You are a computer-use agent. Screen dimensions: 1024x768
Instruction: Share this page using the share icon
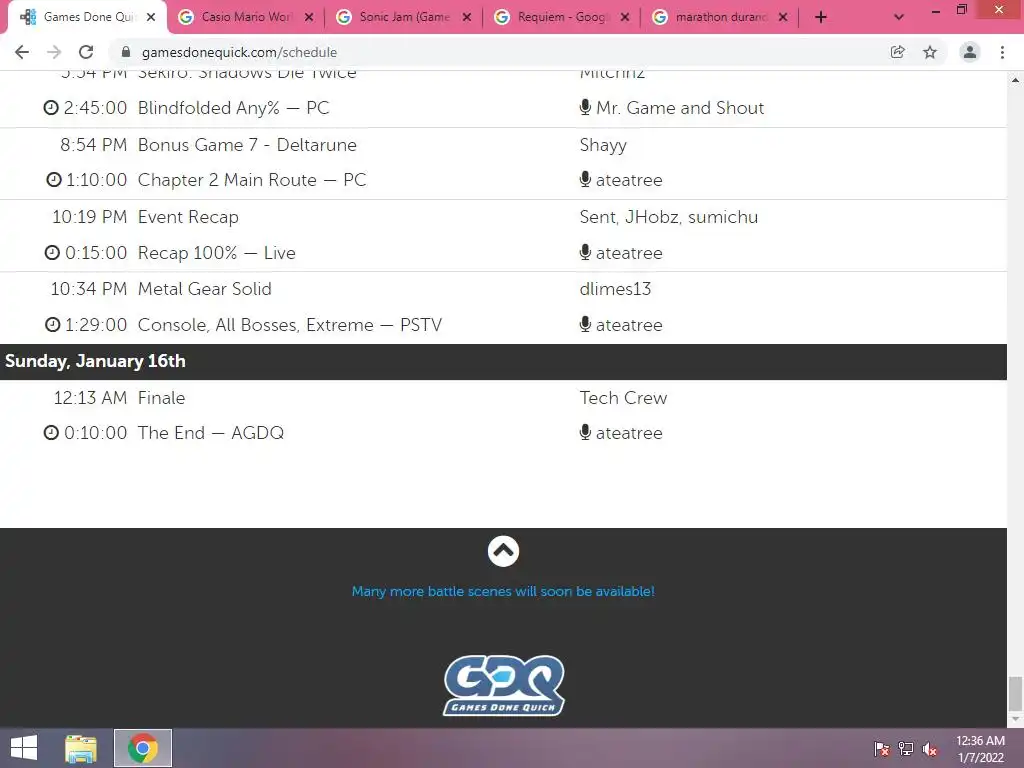click(897, 52)
